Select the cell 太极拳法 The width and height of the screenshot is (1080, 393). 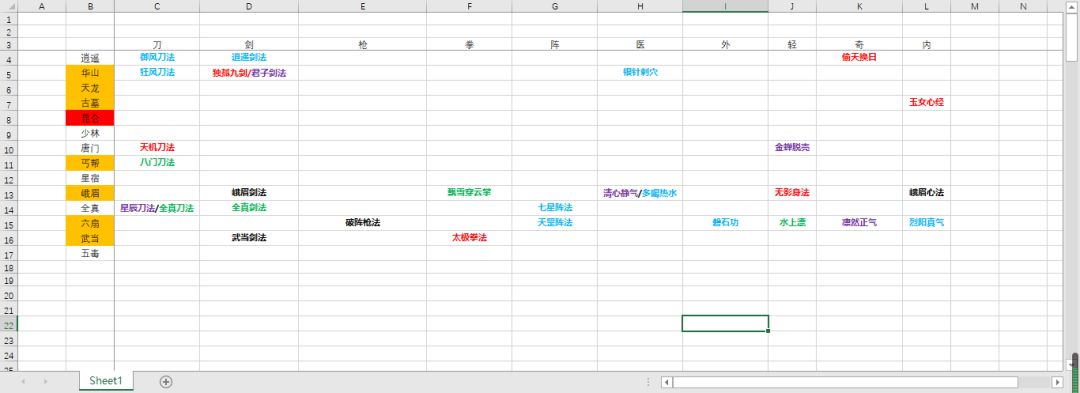(x=469, y=237)
